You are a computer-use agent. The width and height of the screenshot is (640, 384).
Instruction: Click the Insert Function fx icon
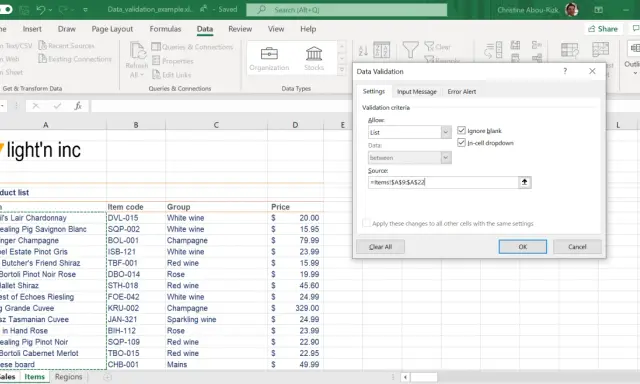pos(78,106)
